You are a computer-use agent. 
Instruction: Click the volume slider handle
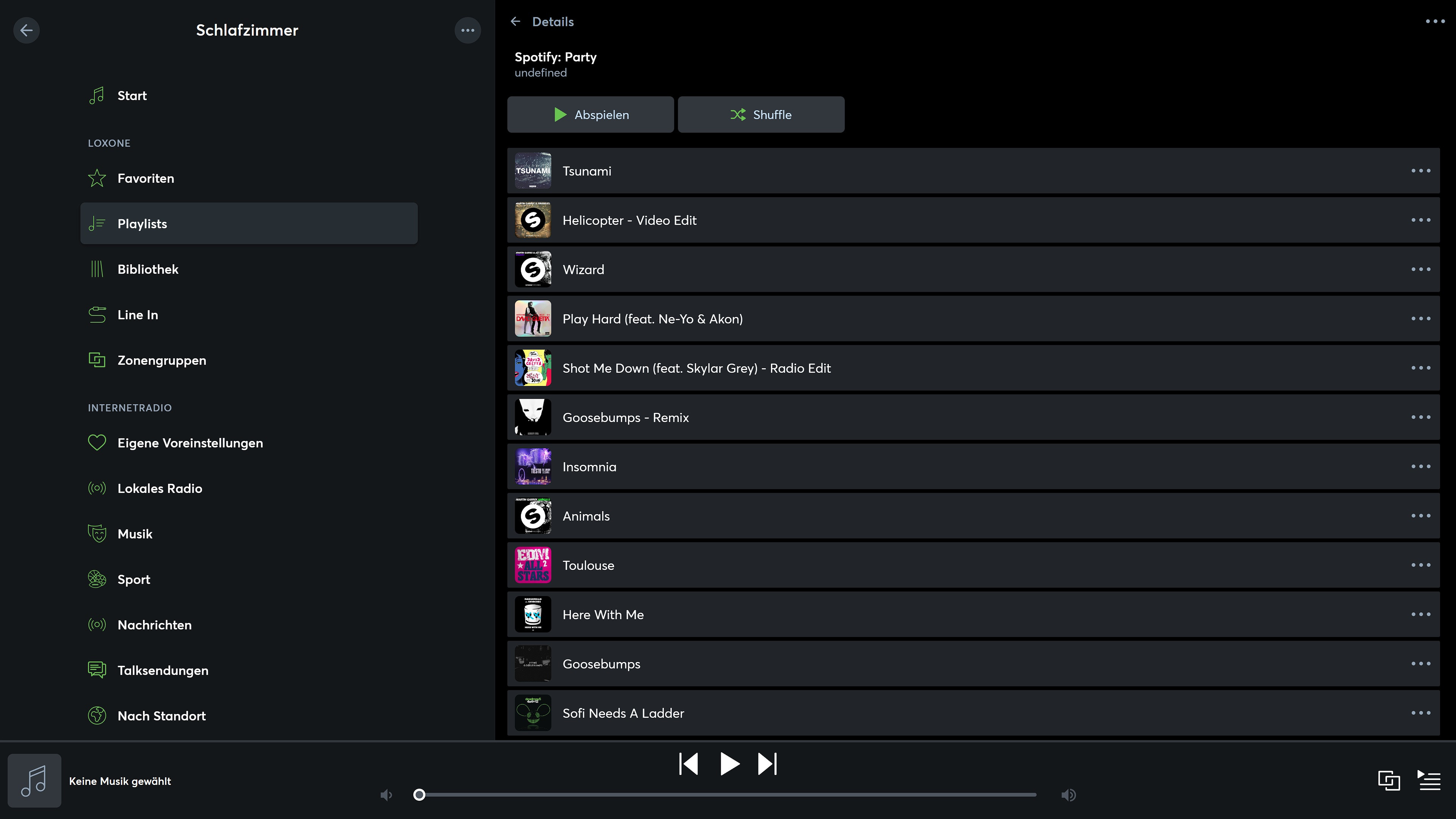tap(419, 795)
